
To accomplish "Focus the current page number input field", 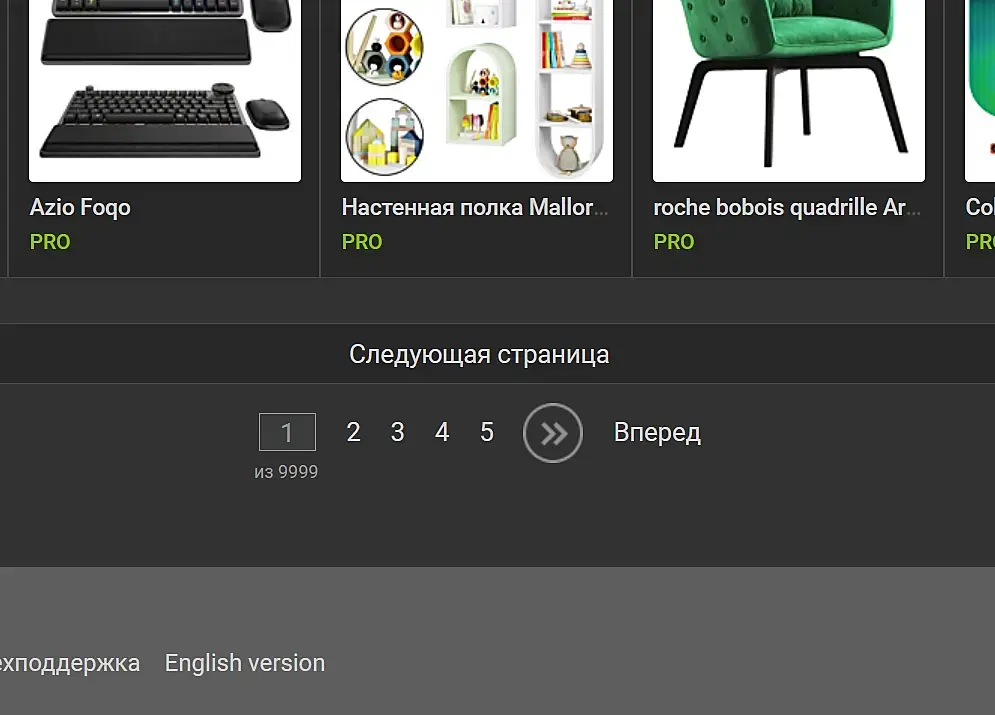I will [287, 432].
